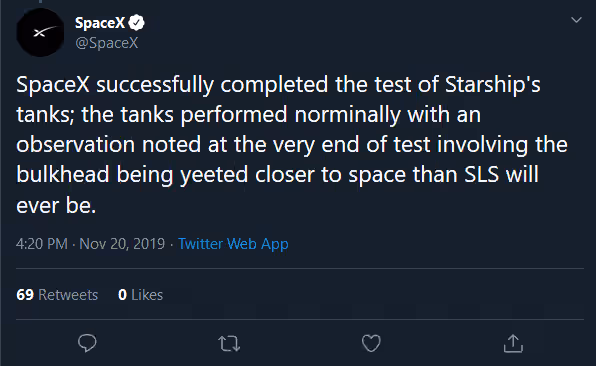Click the reply speech bubble icon
Viewport: 596px width, 366px height.
click(x=87, y=343)
